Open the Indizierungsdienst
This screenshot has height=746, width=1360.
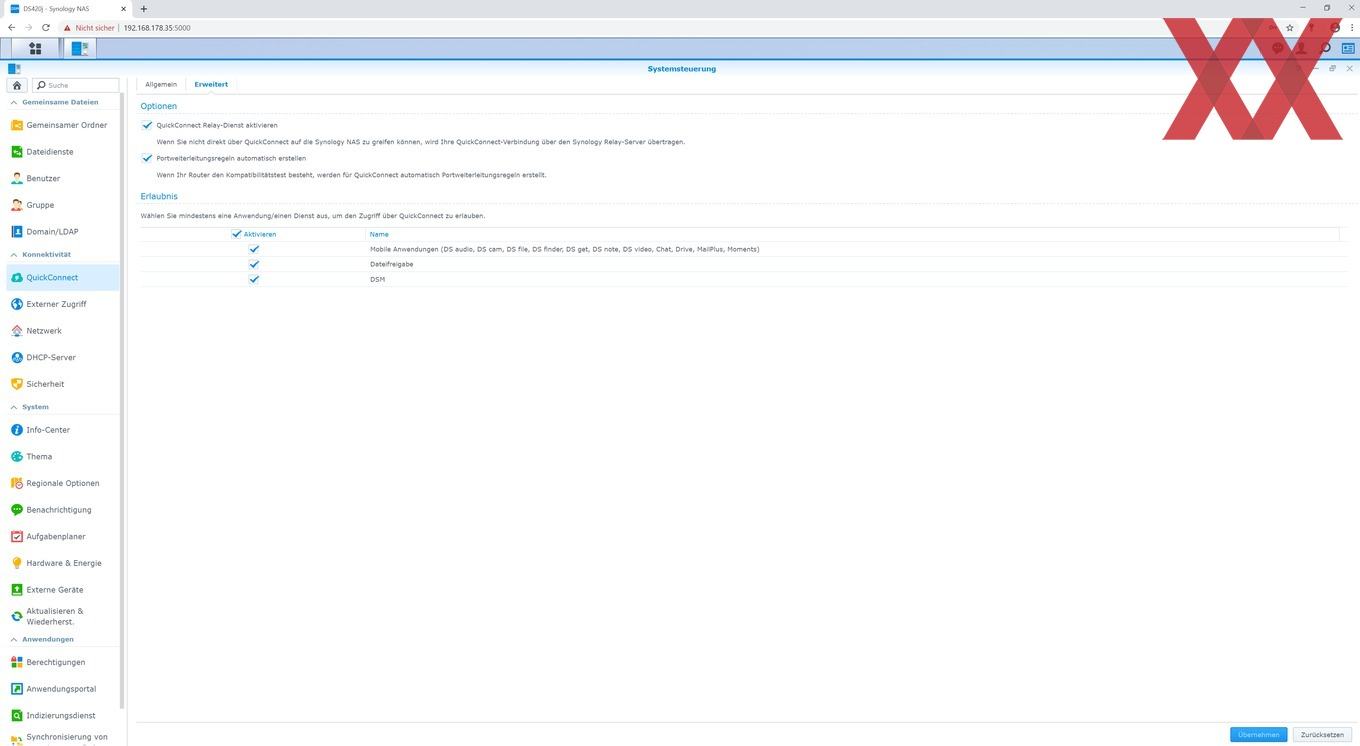click(62, 715)
